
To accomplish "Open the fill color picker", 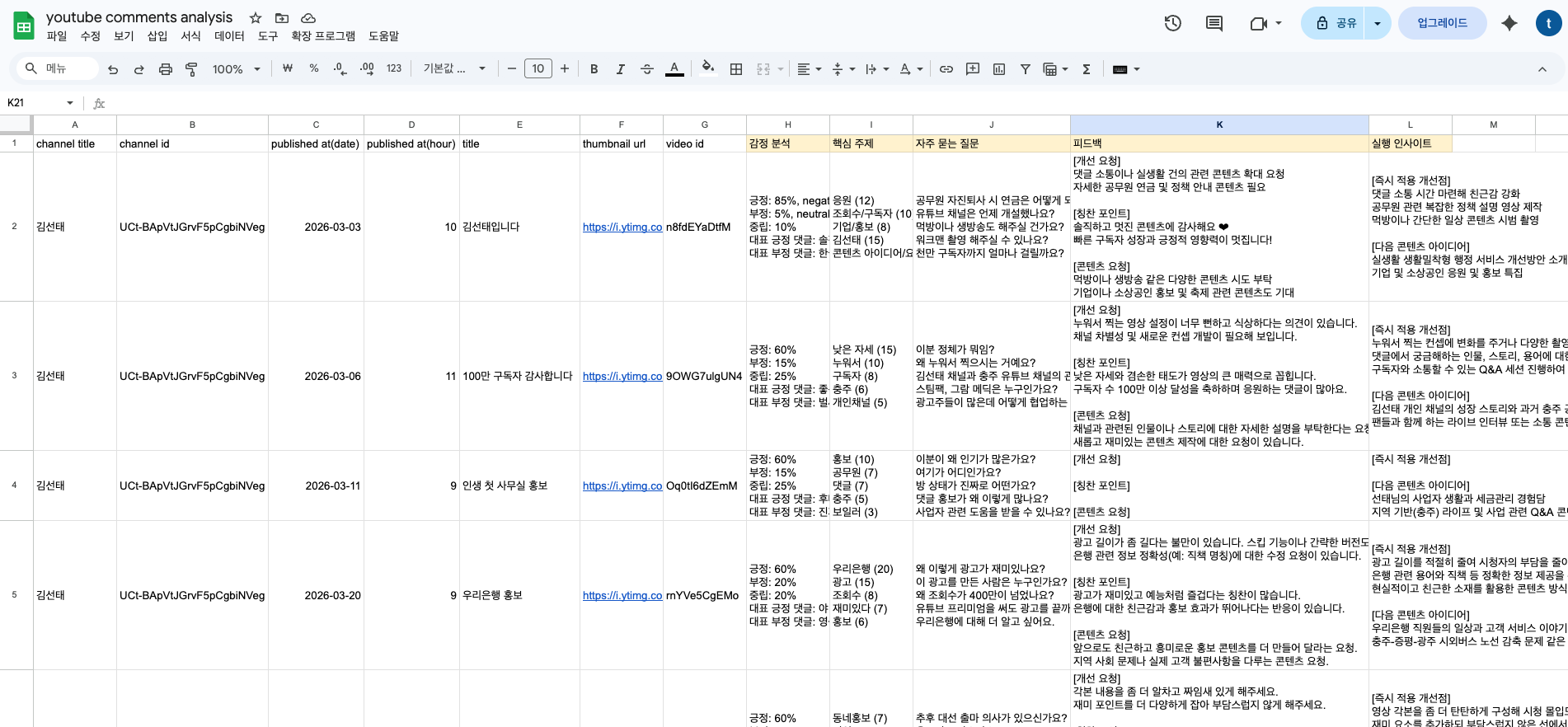I will pyautogui.click(x=708, y=68).
